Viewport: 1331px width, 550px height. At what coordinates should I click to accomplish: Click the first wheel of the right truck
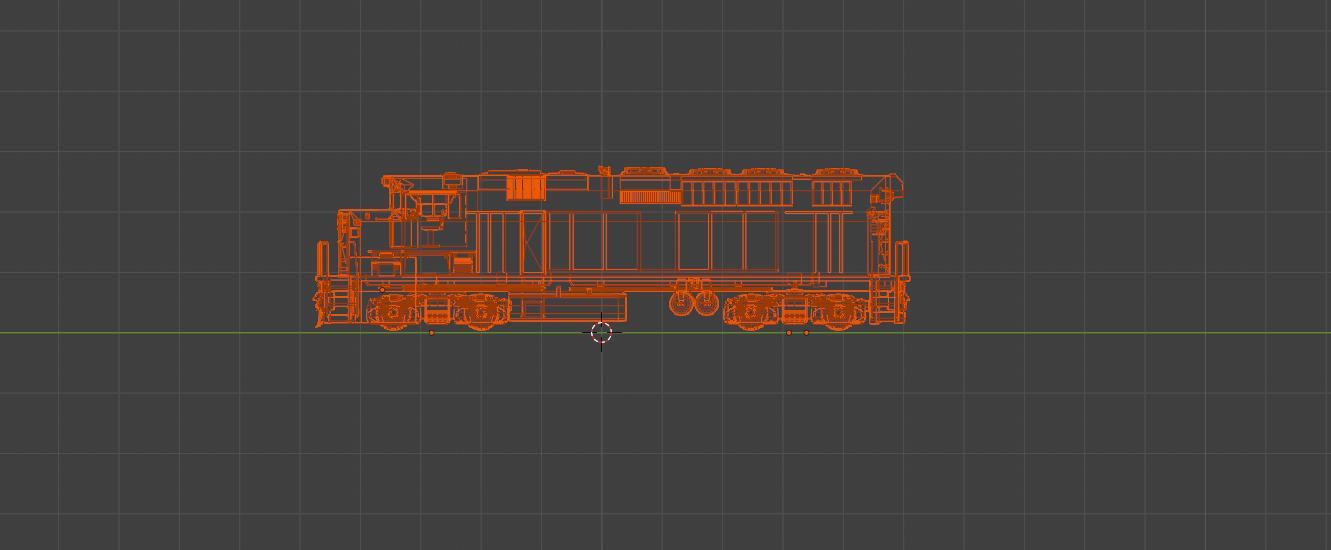(x=752, y=313)
